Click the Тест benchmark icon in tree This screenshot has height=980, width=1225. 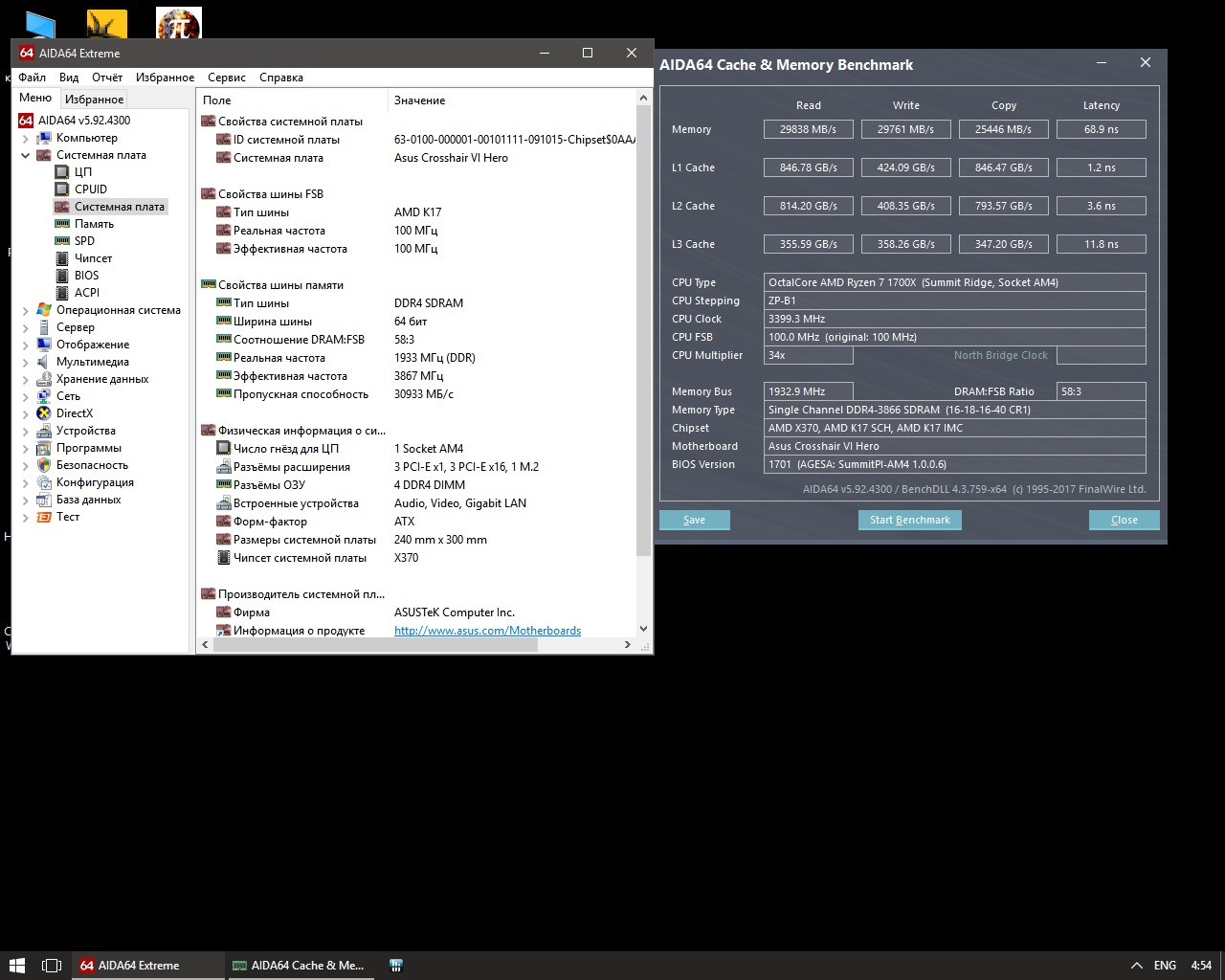coord(44,517)
